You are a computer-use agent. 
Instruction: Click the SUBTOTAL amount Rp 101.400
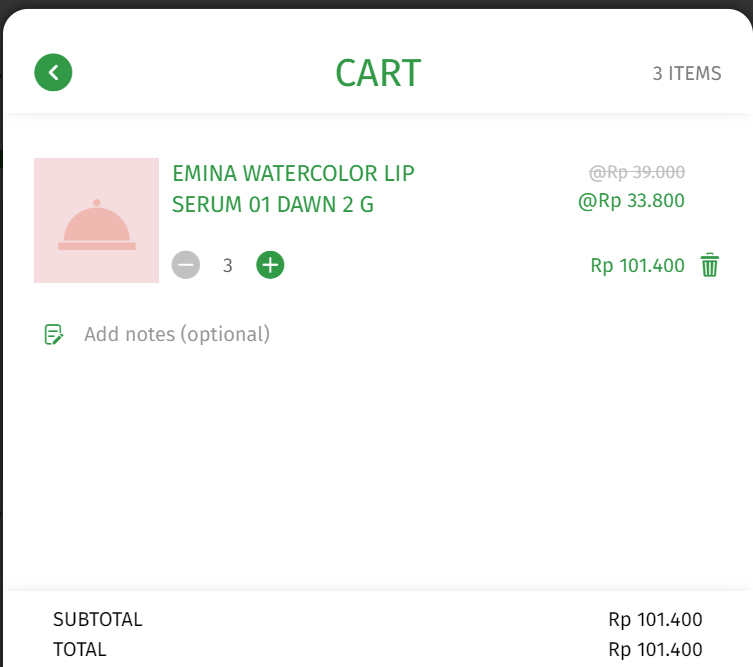click(x=655, y=619)
